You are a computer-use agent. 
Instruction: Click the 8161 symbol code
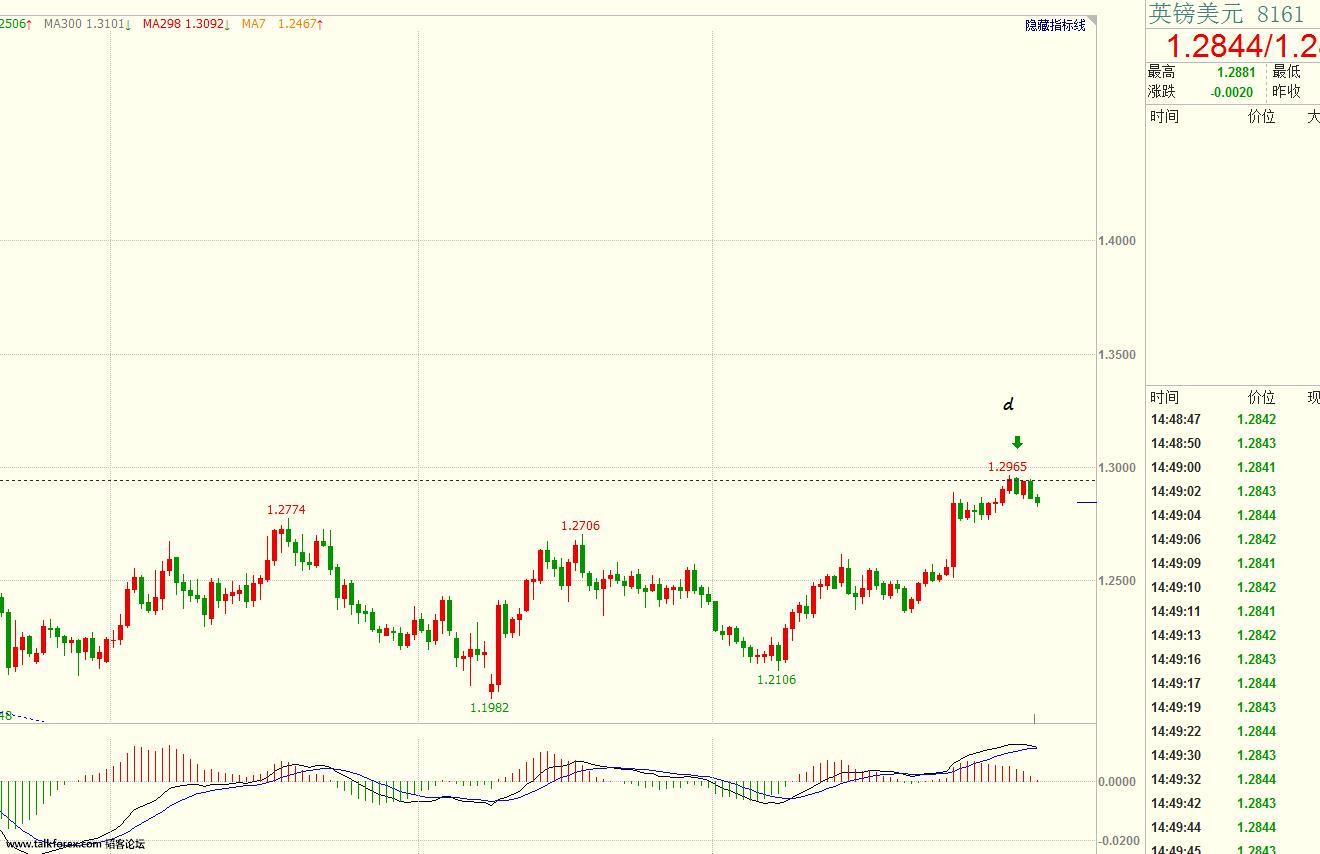point(1281,13)
